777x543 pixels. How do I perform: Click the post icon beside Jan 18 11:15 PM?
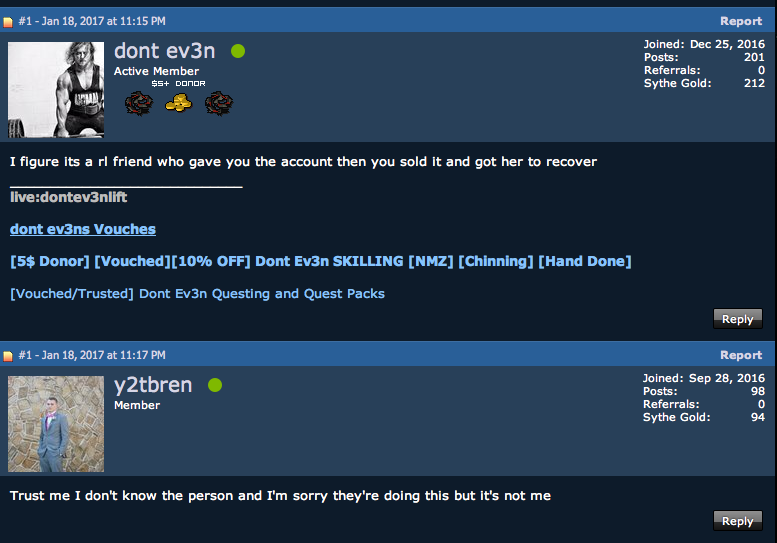point(8,22)
